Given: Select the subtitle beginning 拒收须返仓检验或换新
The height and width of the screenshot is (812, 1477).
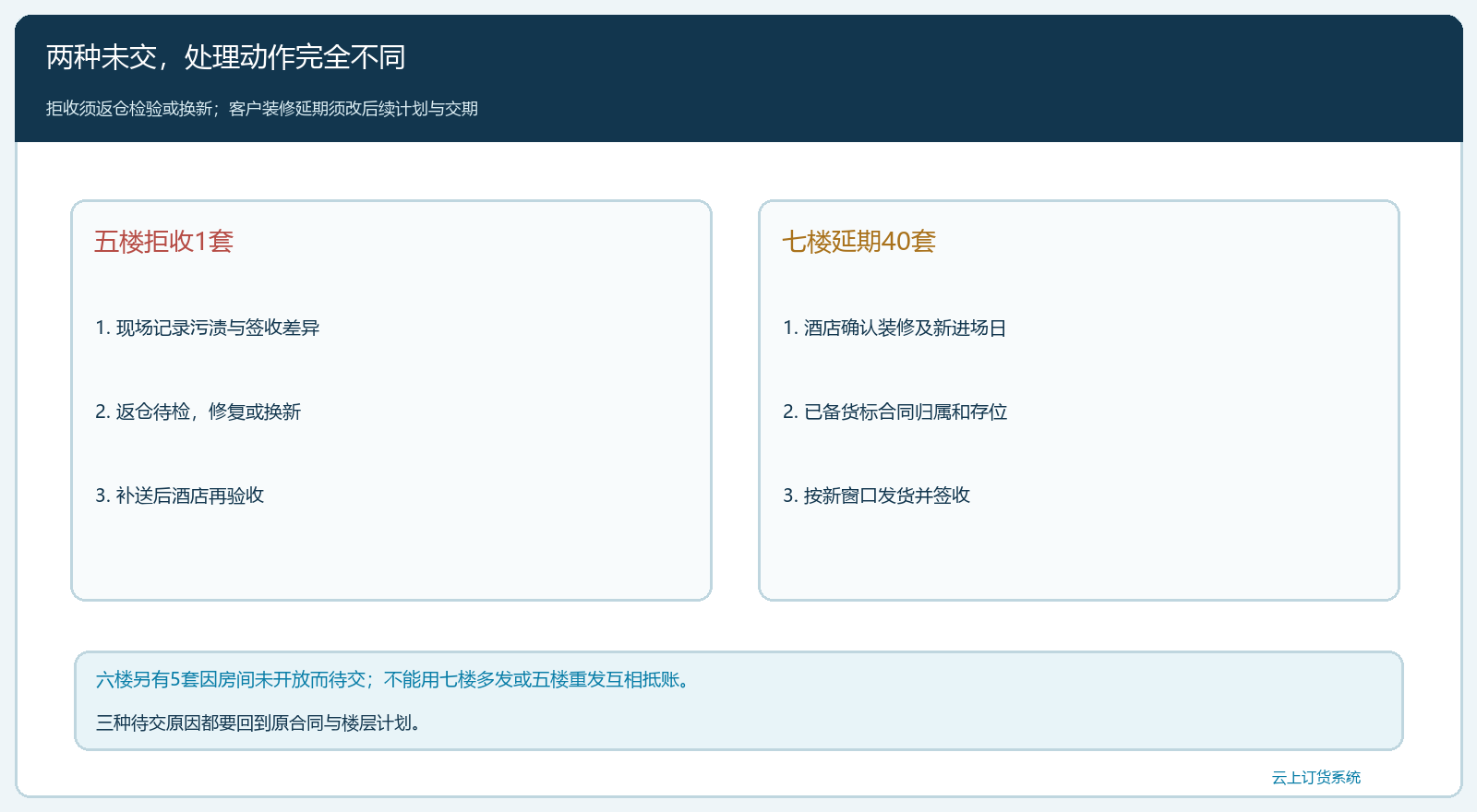Looking at the screenshot, I should pyautogui.click(x=262, y=109).
